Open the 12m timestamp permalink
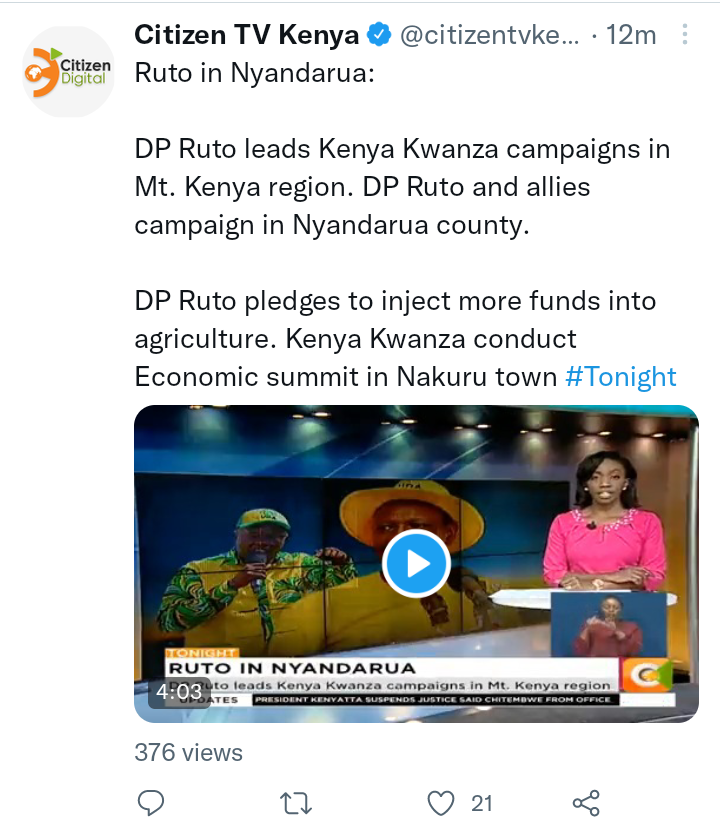This screenshot has height=836, width=720. tap(631, 35)
